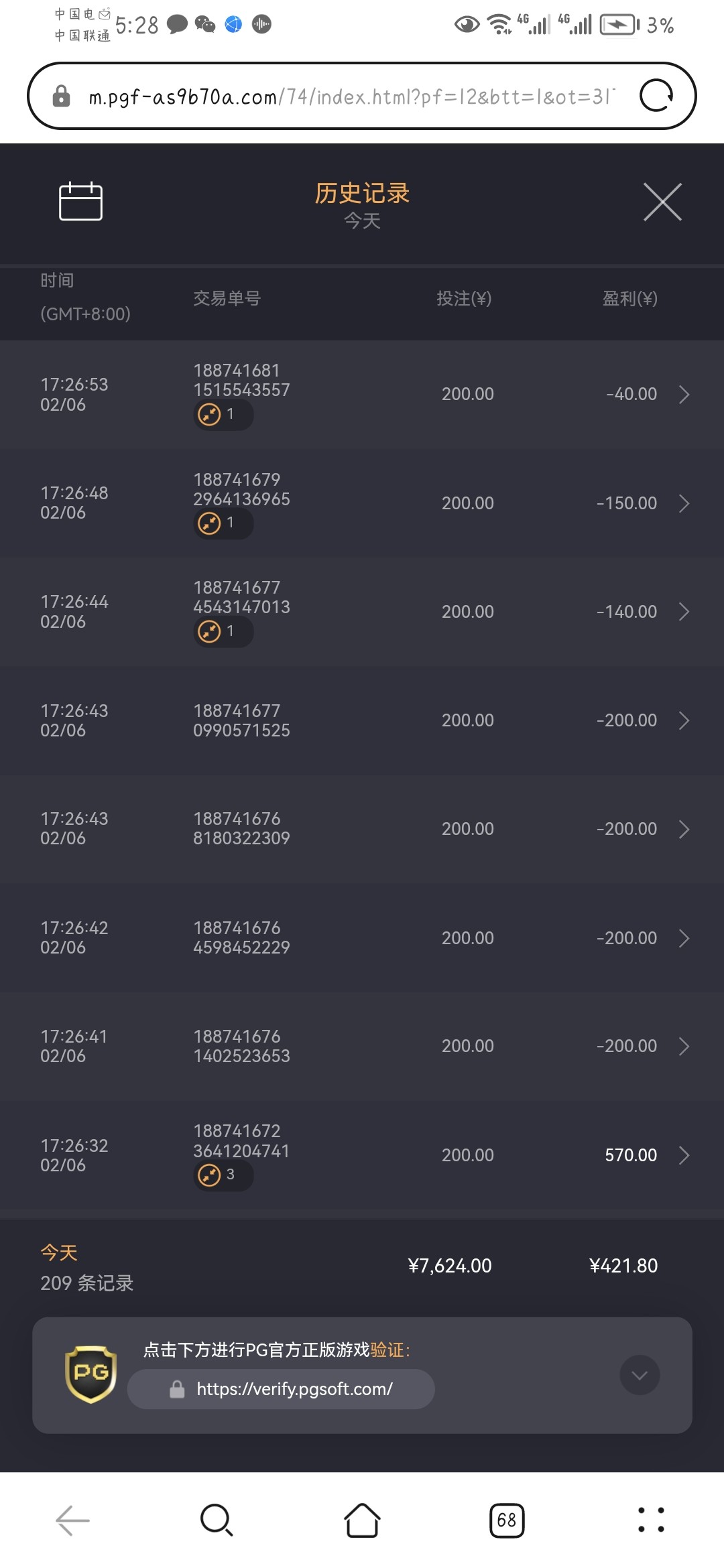Tap the browser reload icon
The height and width of the screenshot is (1568, 724).
click(x=656, y=96)
